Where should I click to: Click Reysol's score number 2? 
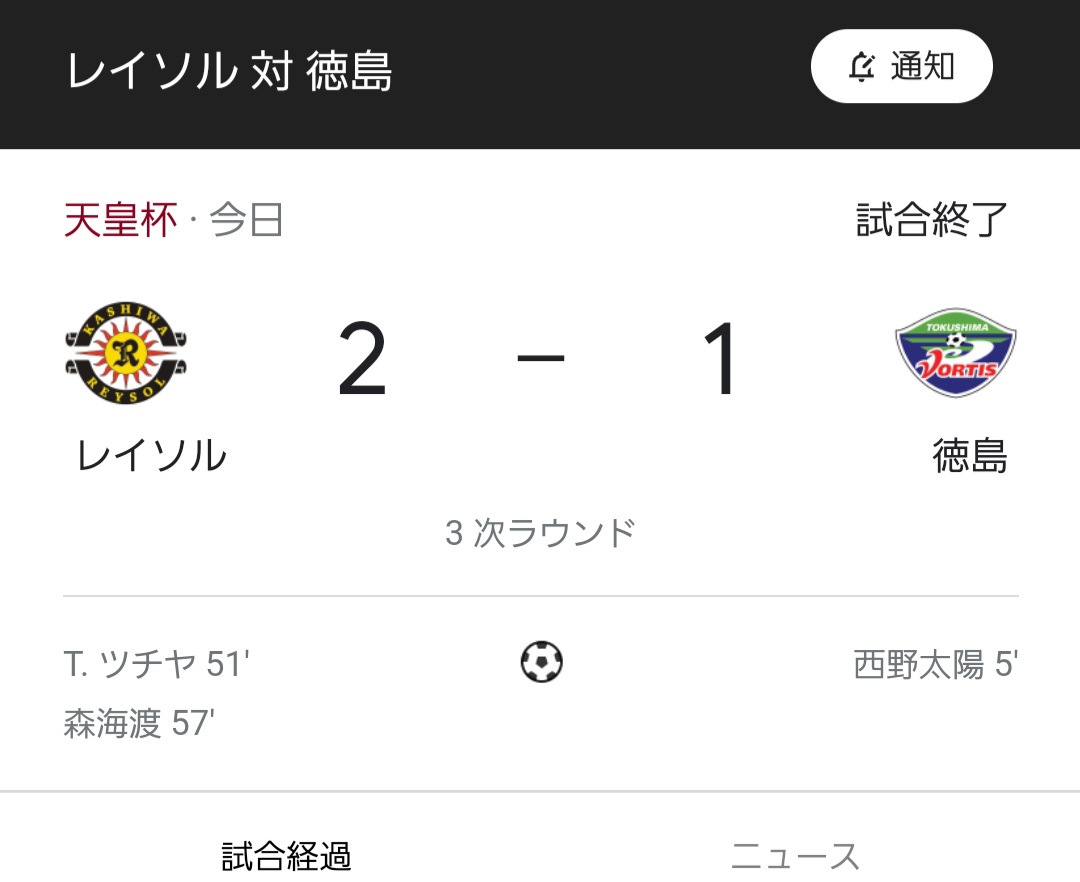(362, 359)
